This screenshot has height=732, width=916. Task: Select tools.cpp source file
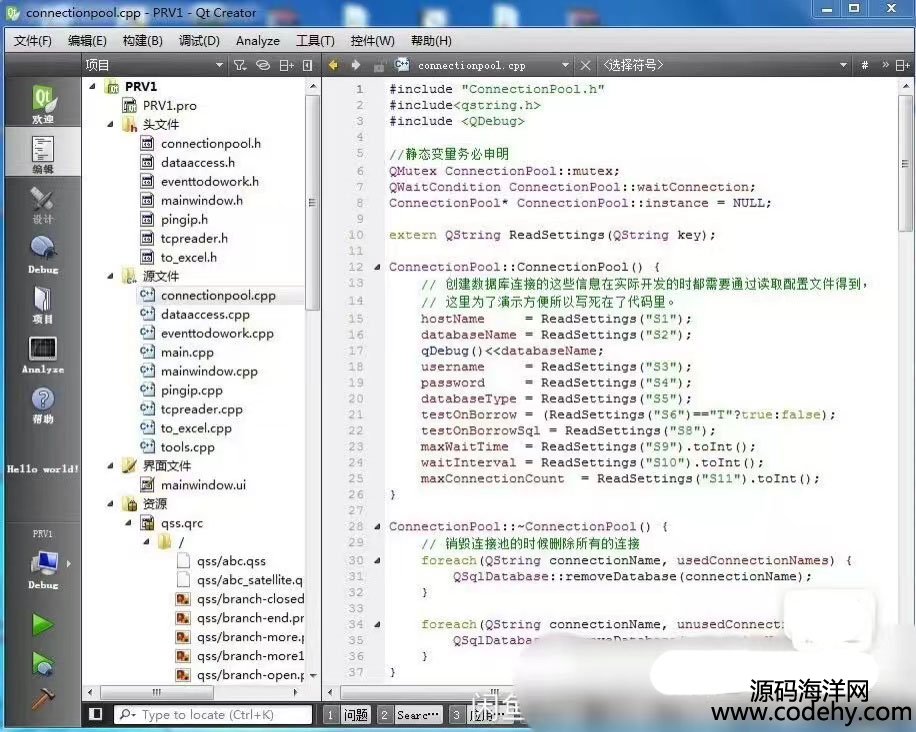[x=188, y=447]
